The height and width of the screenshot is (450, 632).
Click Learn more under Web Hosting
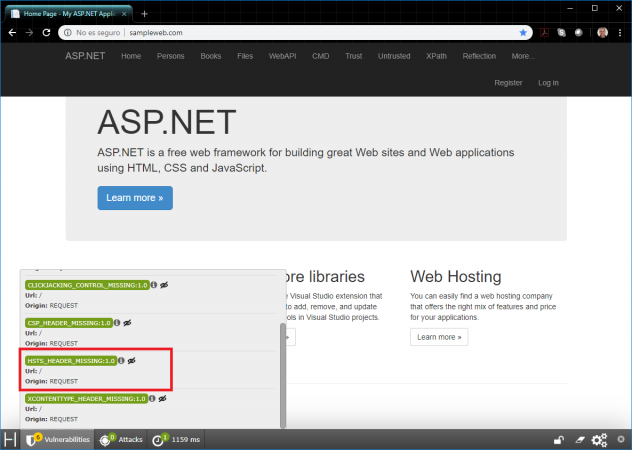click(x=439, y=337)
